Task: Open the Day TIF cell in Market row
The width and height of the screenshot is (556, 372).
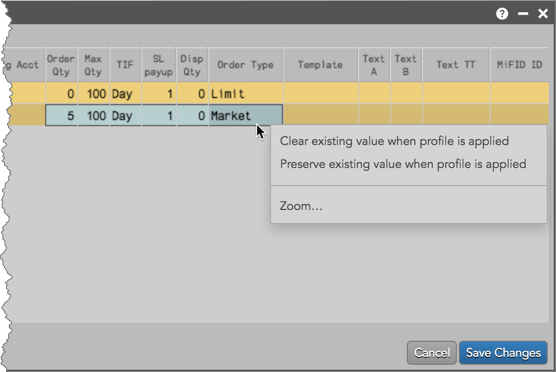Action: click(125, 116)
